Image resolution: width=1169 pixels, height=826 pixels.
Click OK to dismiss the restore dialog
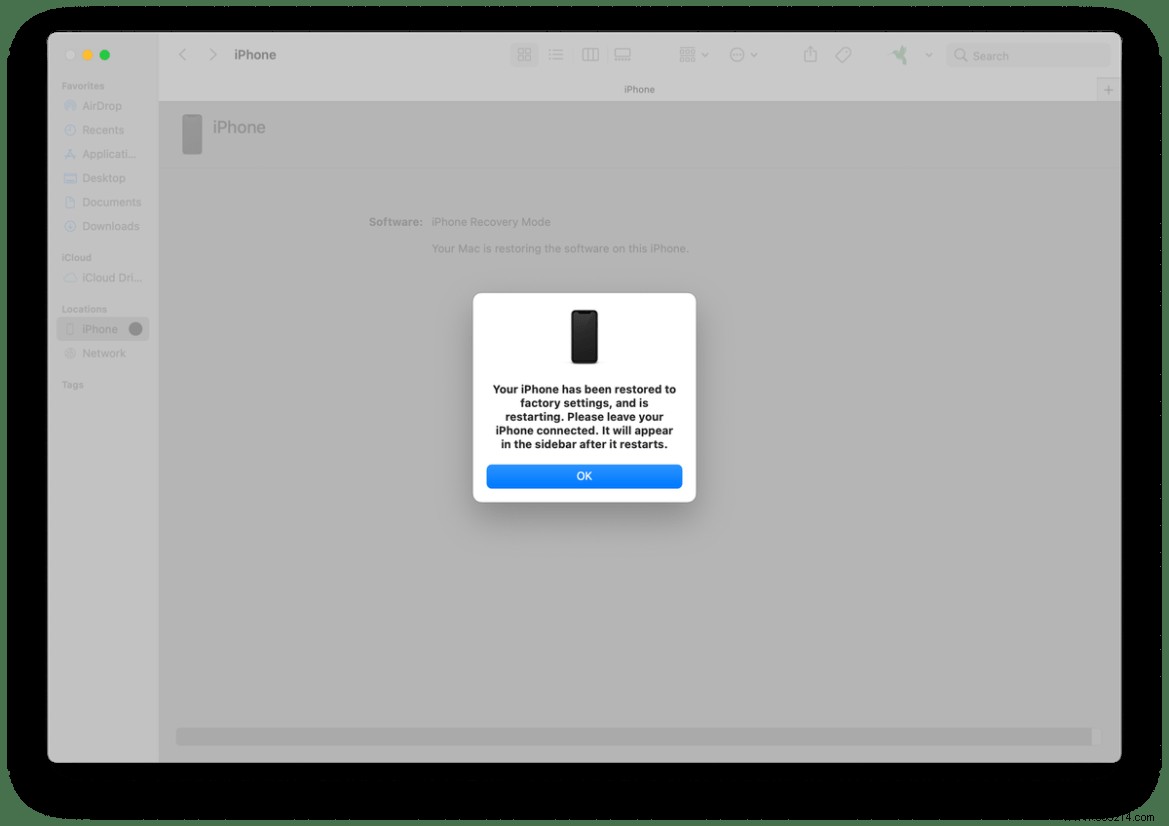584,476
